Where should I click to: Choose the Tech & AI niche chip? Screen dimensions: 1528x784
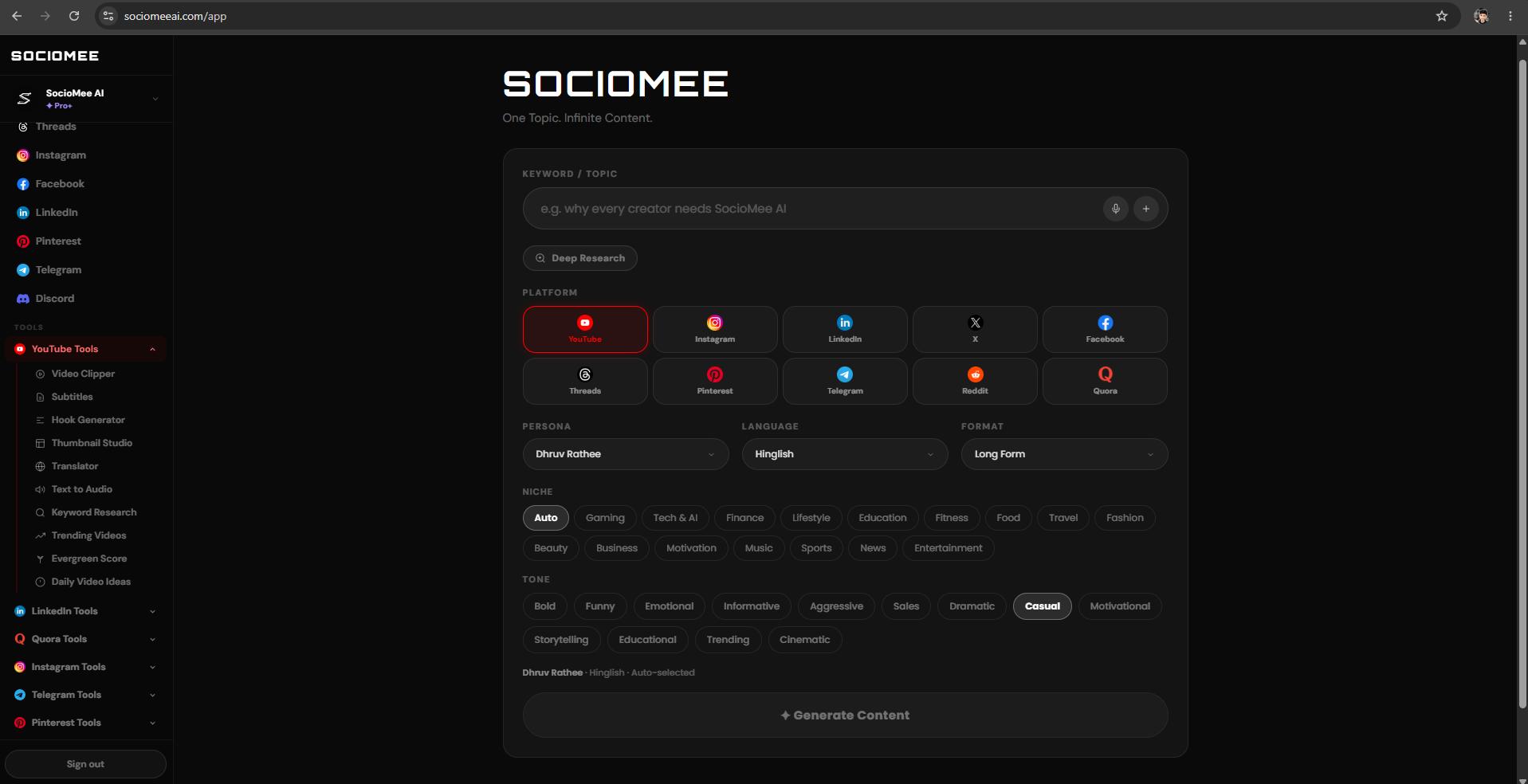pos(675,518)
